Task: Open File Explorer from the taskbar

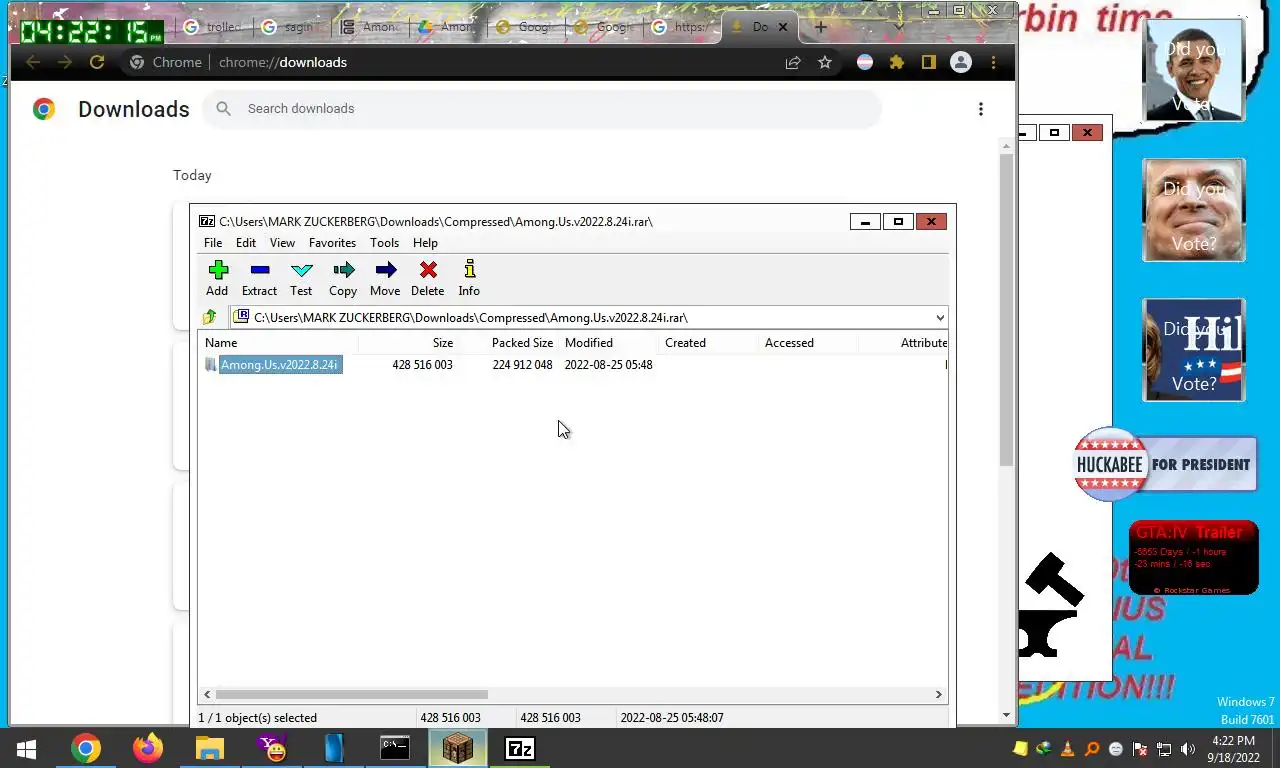Action: click(x=210, y=748)
